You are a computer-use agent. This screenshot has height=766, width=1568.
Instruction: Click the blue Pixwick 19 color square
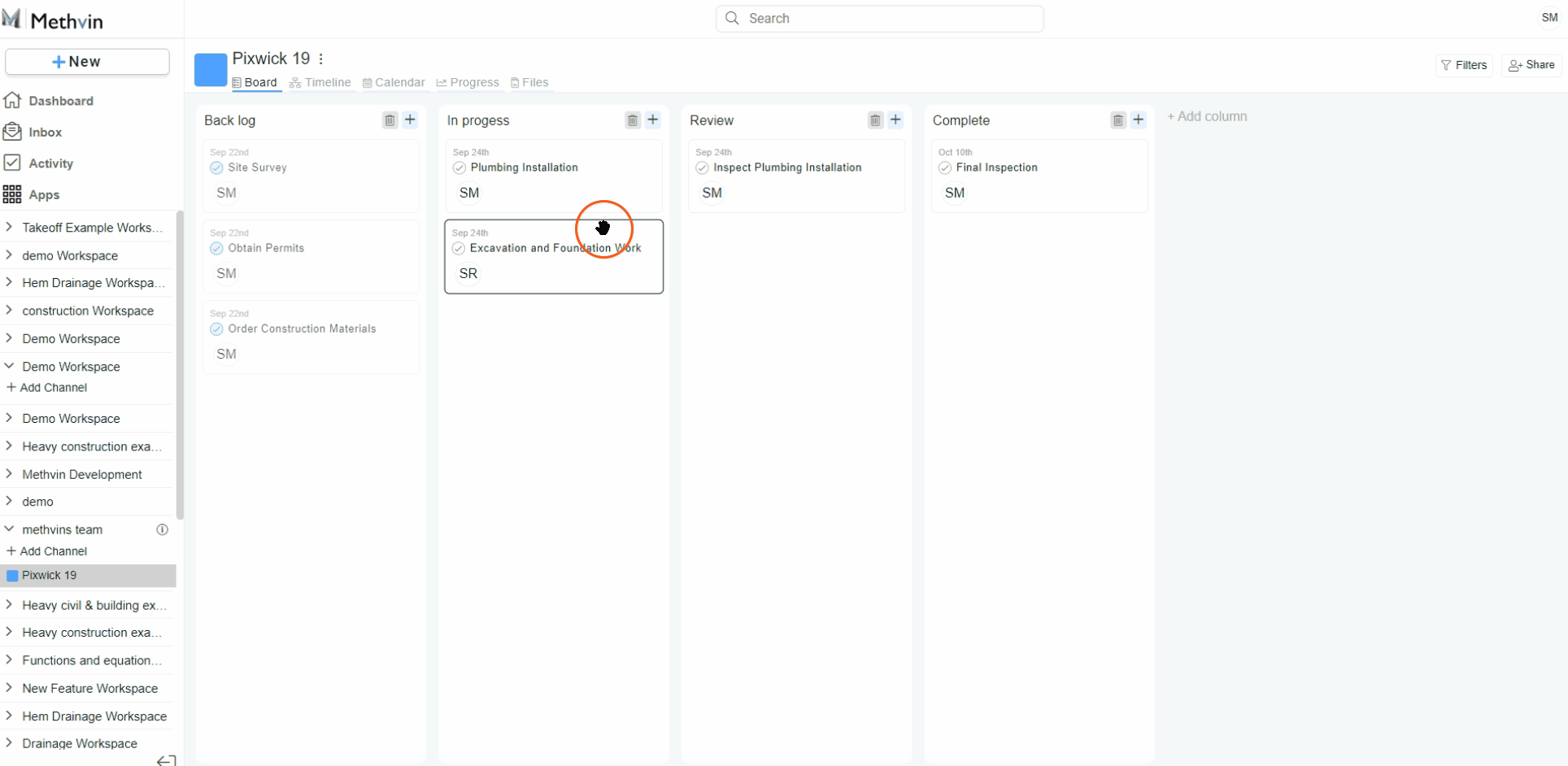point(211,70)
